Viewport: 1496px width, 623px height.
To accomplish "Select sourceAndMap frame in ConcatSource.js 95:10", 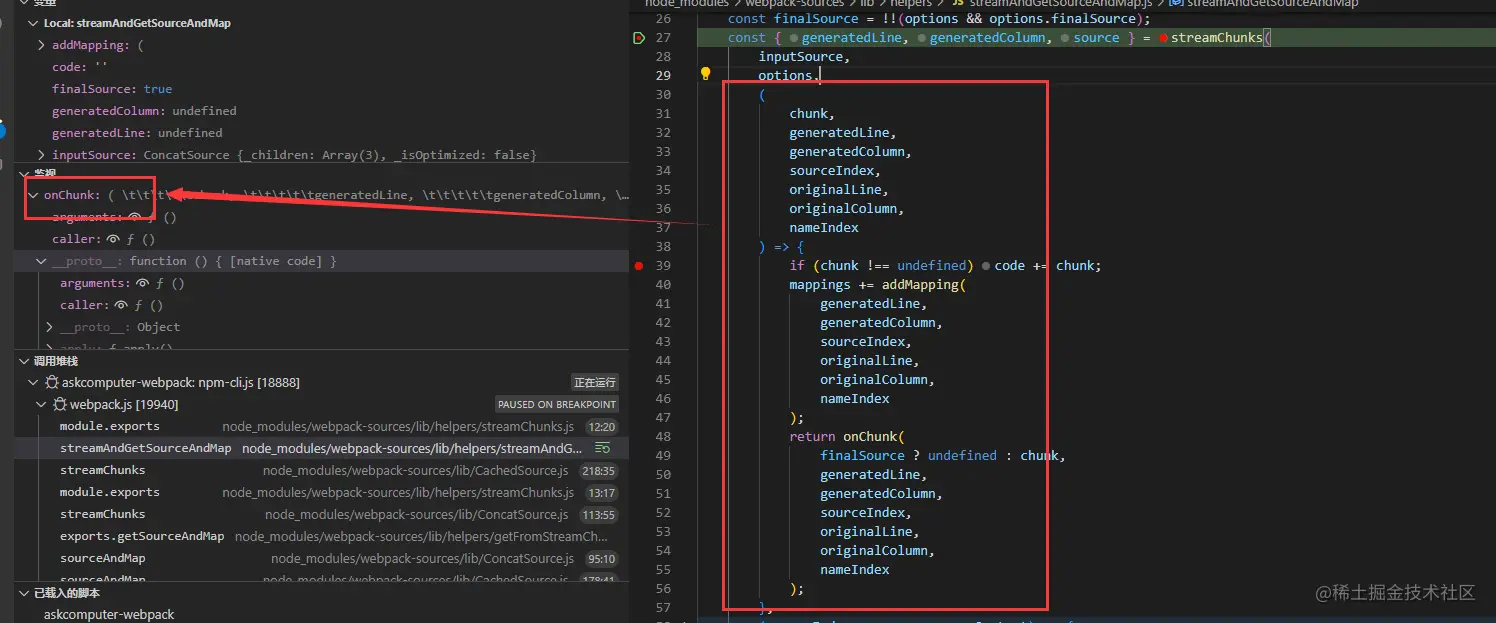I will (x=321, y=559).
